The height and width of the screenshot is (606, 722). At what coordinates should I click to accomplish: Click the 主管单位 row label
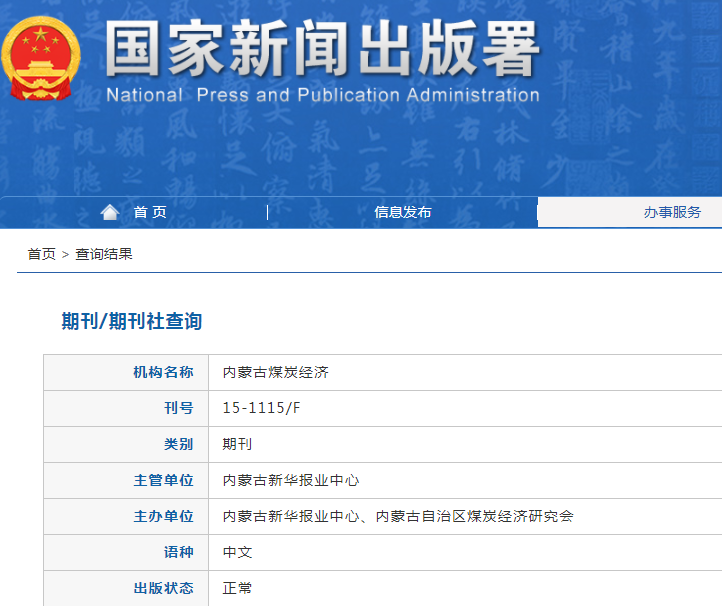point(163,480)
